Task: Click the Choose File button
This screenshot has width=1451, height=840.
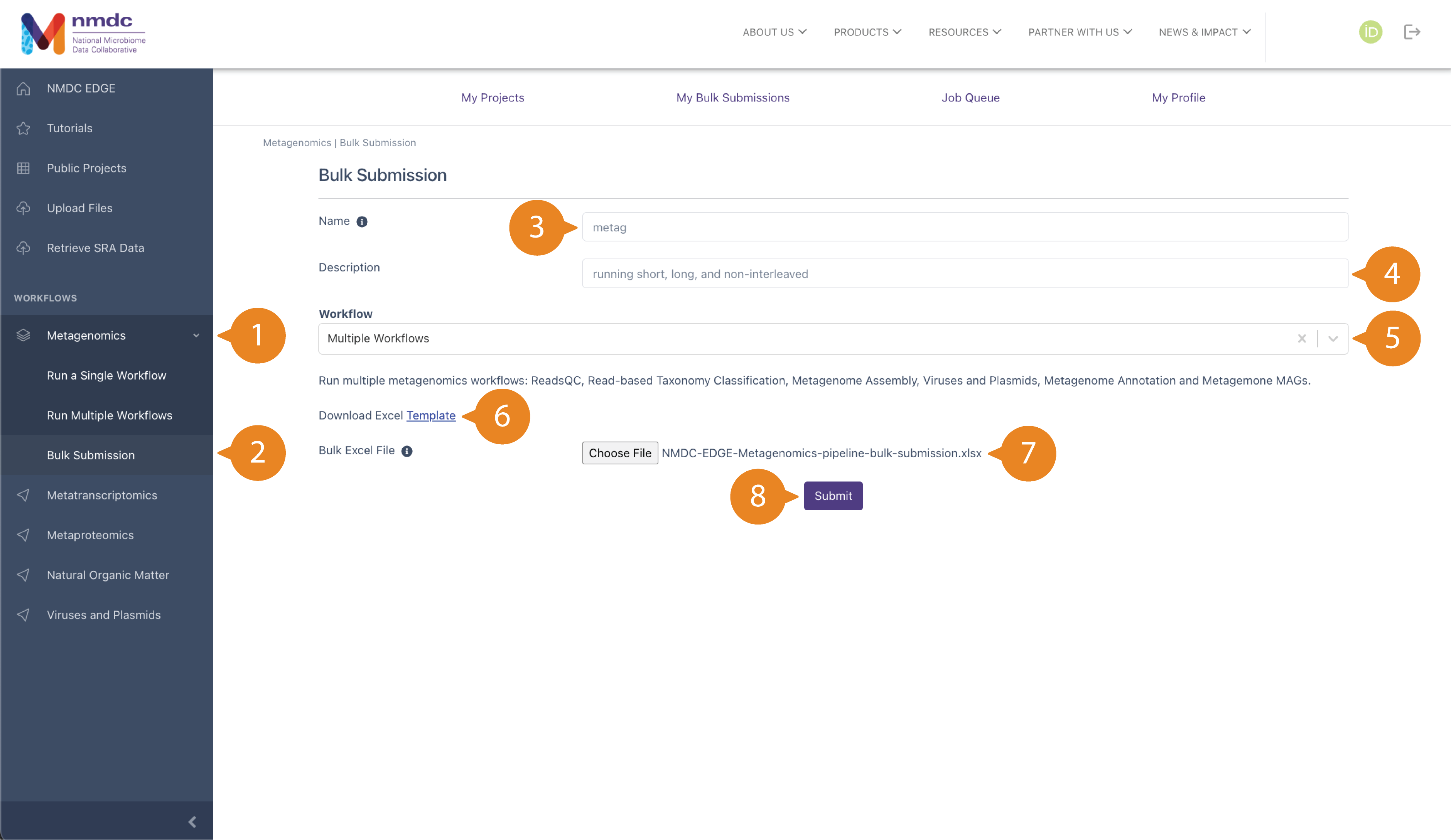Action: click(619, 453)
